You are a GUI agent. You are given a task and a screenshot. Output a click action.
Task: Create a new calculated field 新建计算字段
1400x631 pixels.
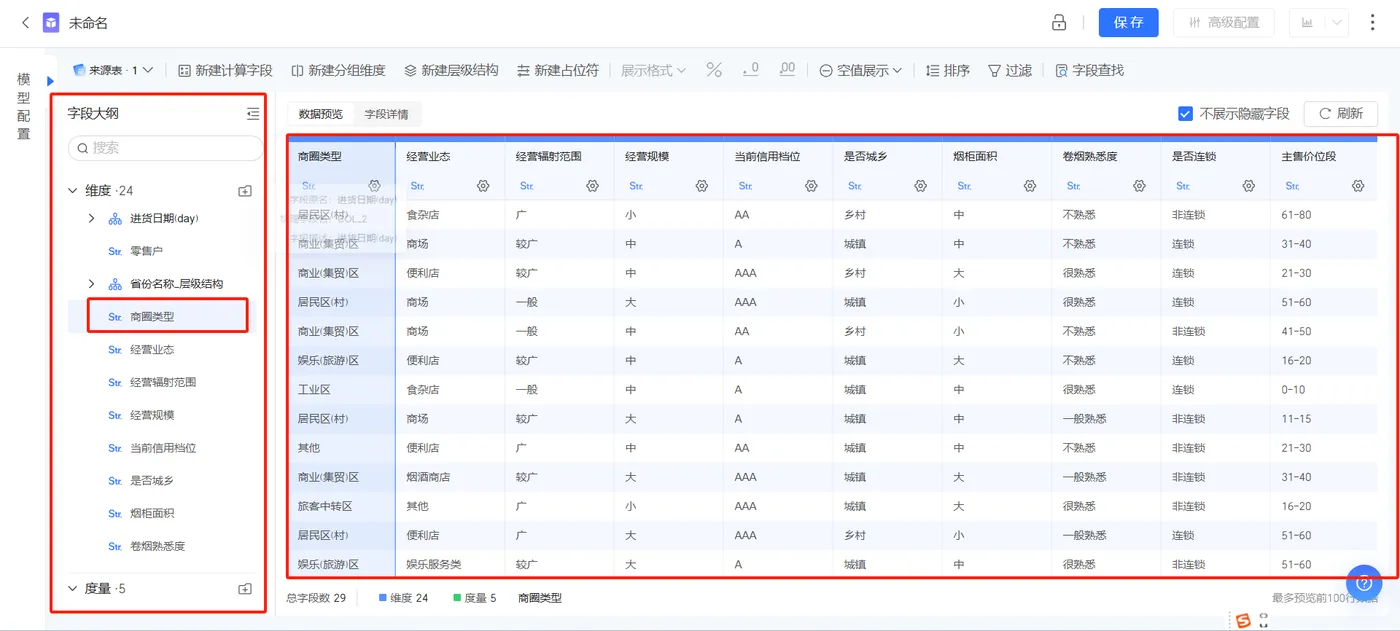point(225,70)
